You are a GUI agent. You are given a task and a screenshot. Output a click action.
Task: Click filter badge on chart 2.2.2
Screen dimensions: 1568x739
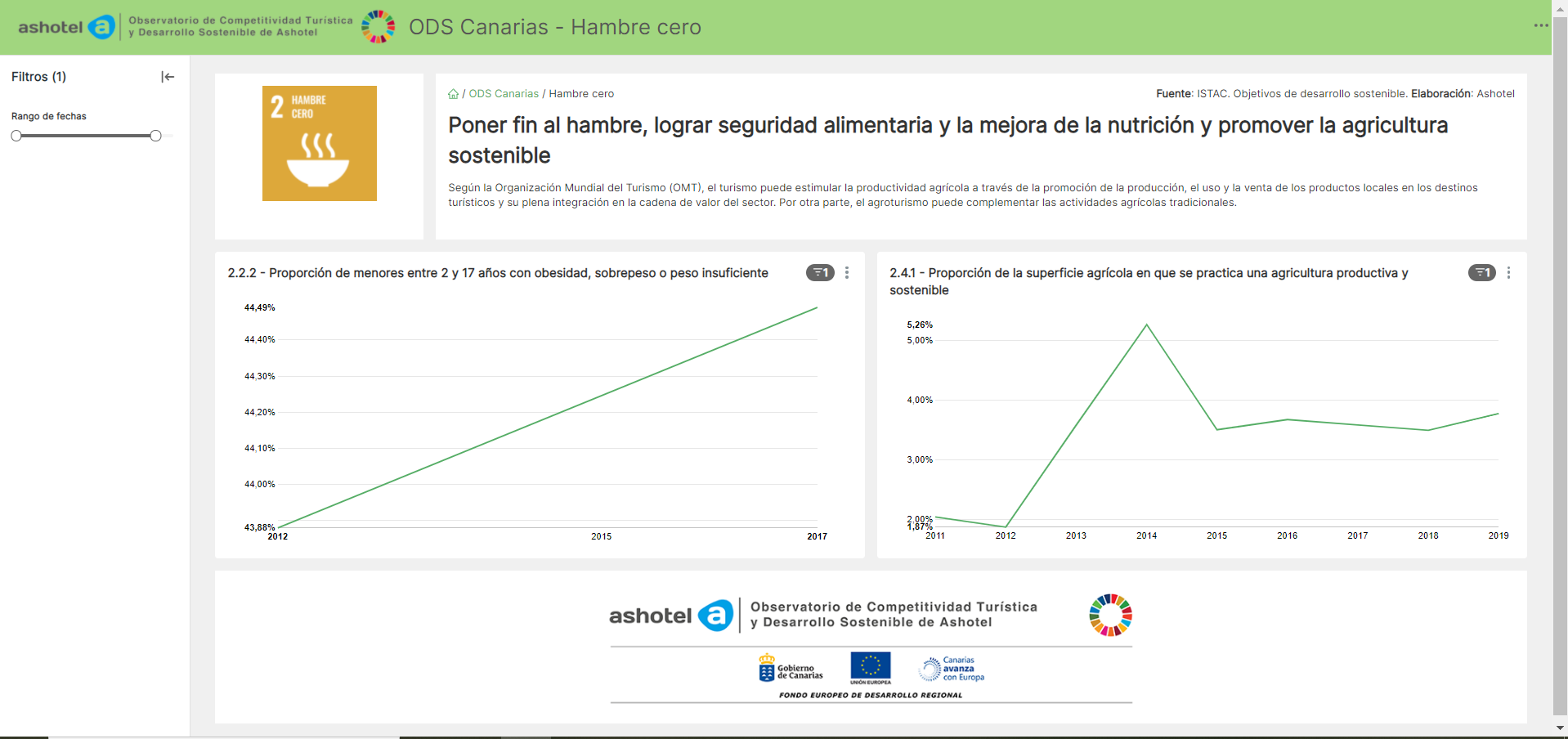click(820, 273)
